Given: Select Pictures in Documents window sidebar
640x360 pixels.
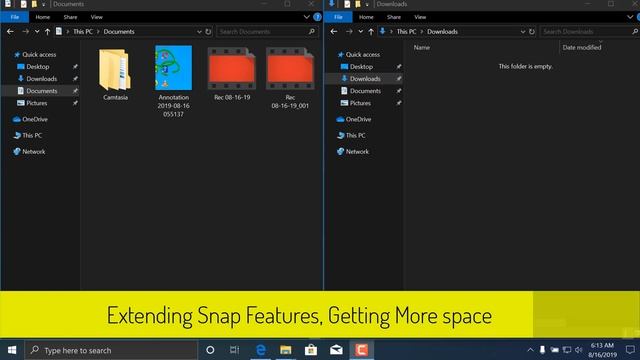Looking at the screenshot, I should click(37, 103).
